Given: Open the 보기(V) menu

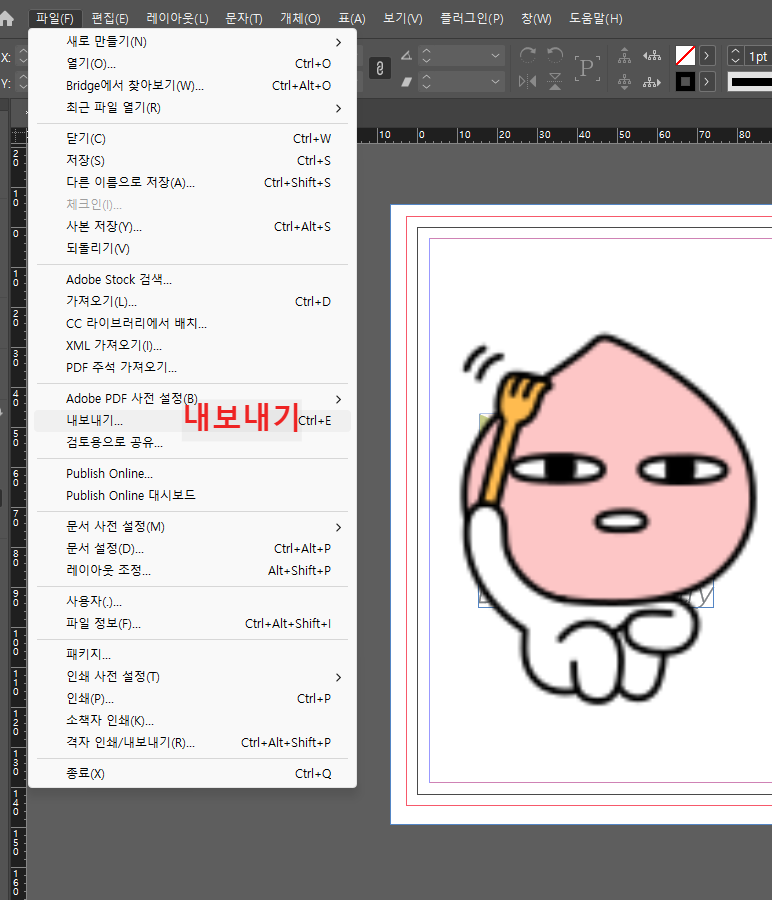Looking at the screenshot, I should [403, 18].
